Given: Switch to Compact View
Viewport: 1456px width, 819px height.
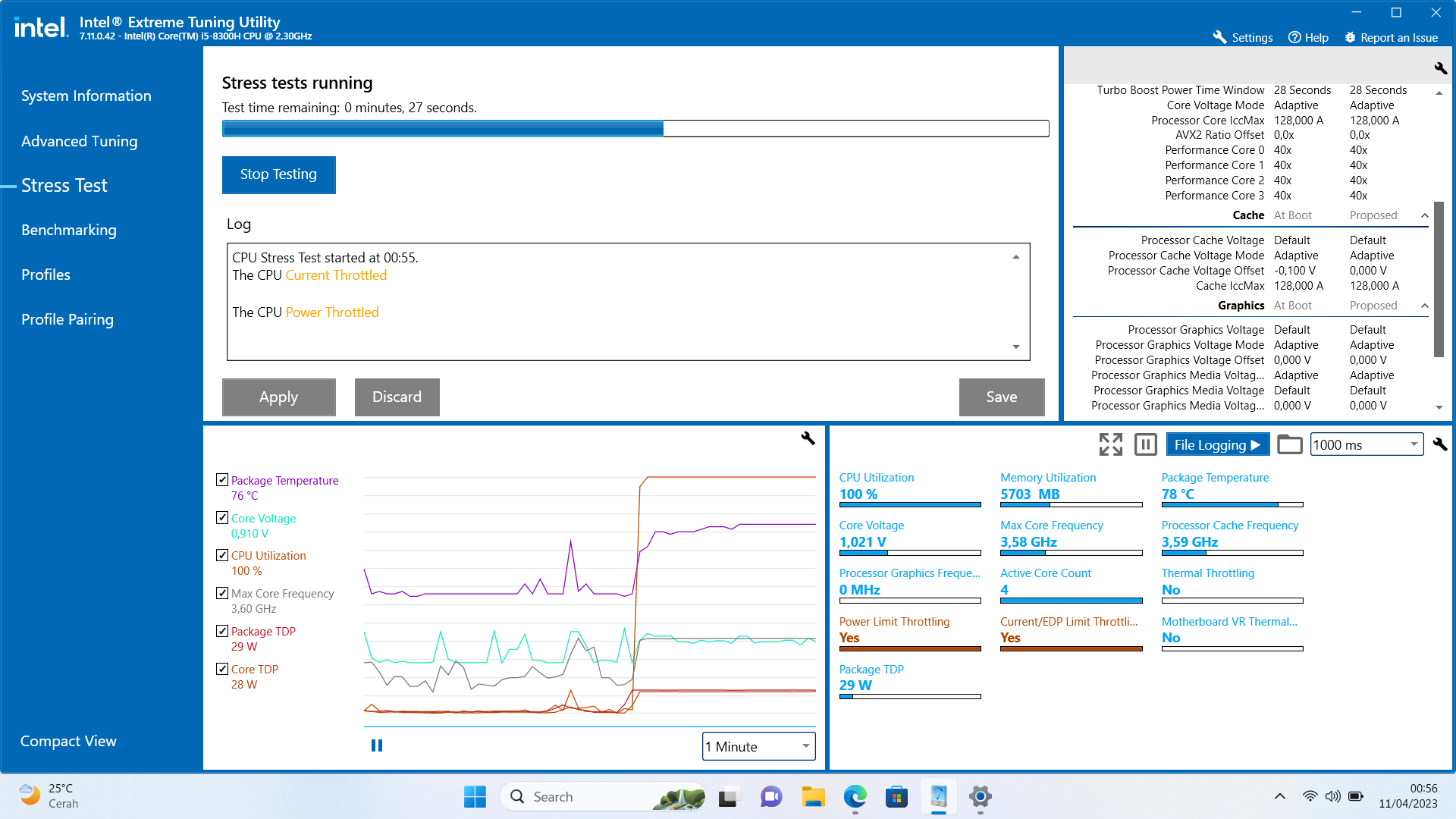Looking at the screenshot, I should point(68,741).
